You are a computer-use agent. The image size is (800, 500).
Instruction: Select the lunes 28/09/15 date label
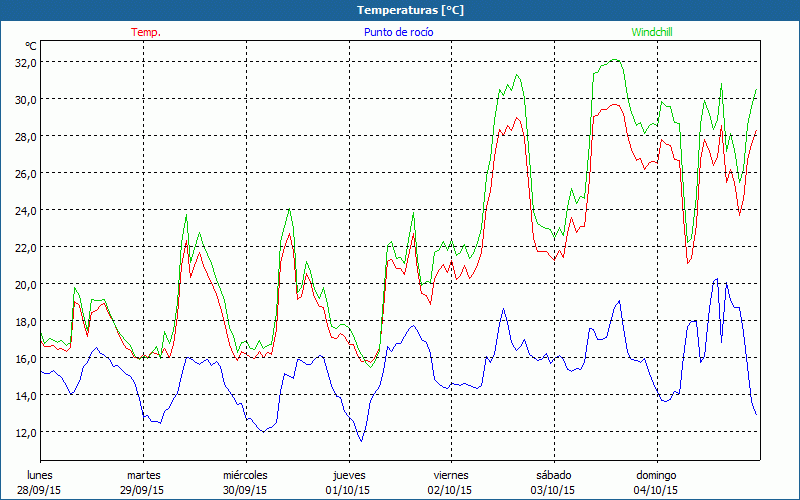41,482
